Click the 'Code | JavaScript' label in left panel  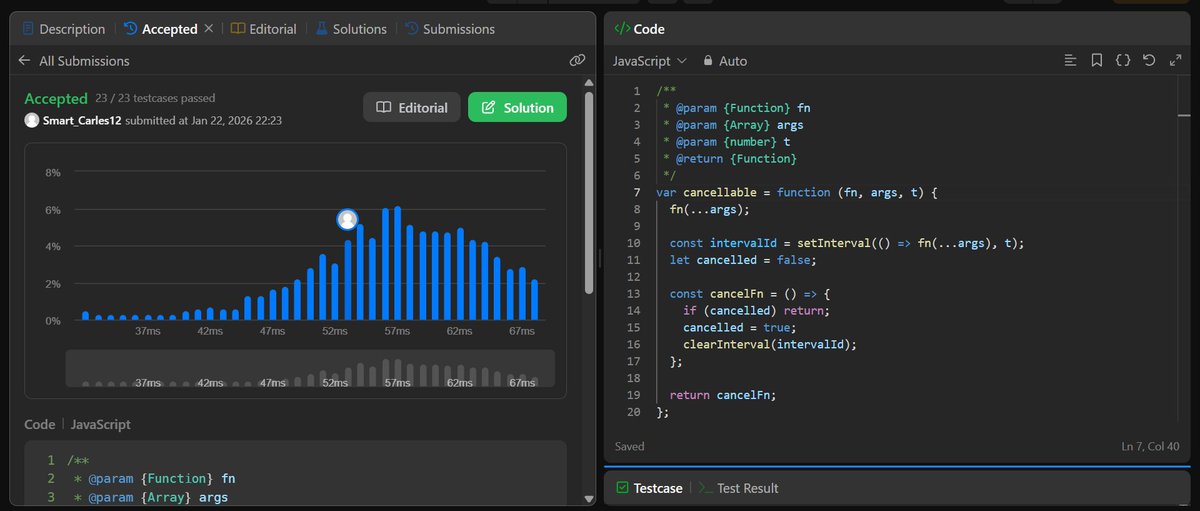click(x=77, y=424)
